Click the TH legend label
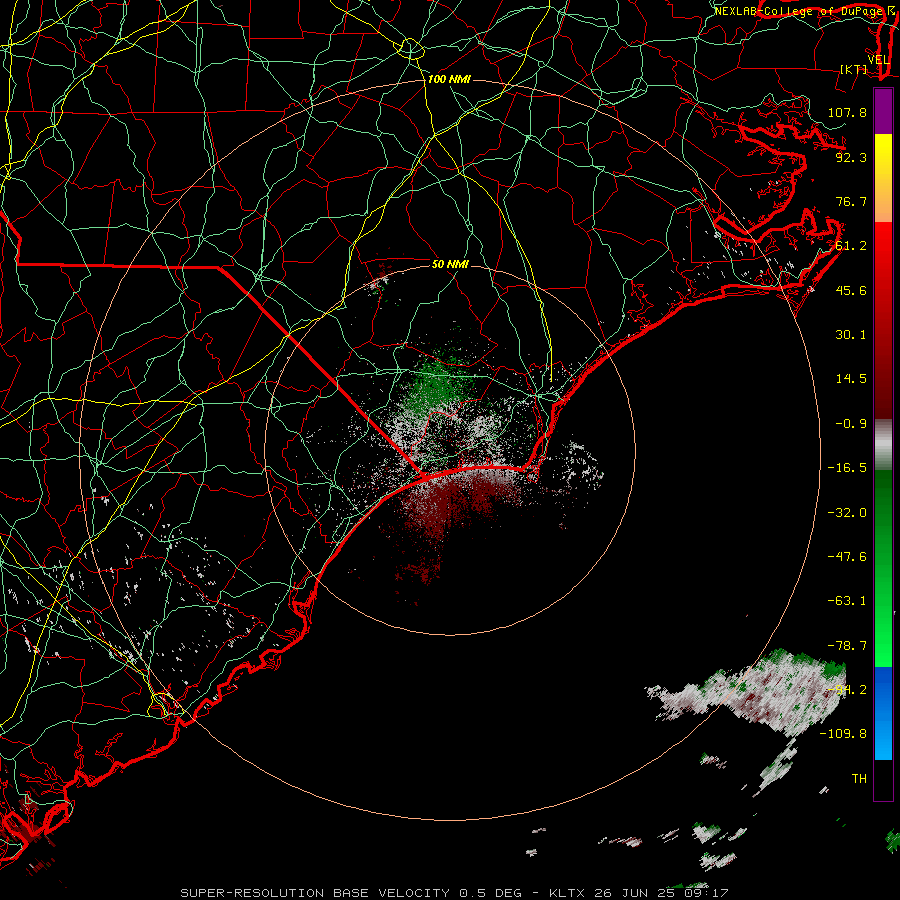Screen dimensions: 900x900 tap(859, 779)
